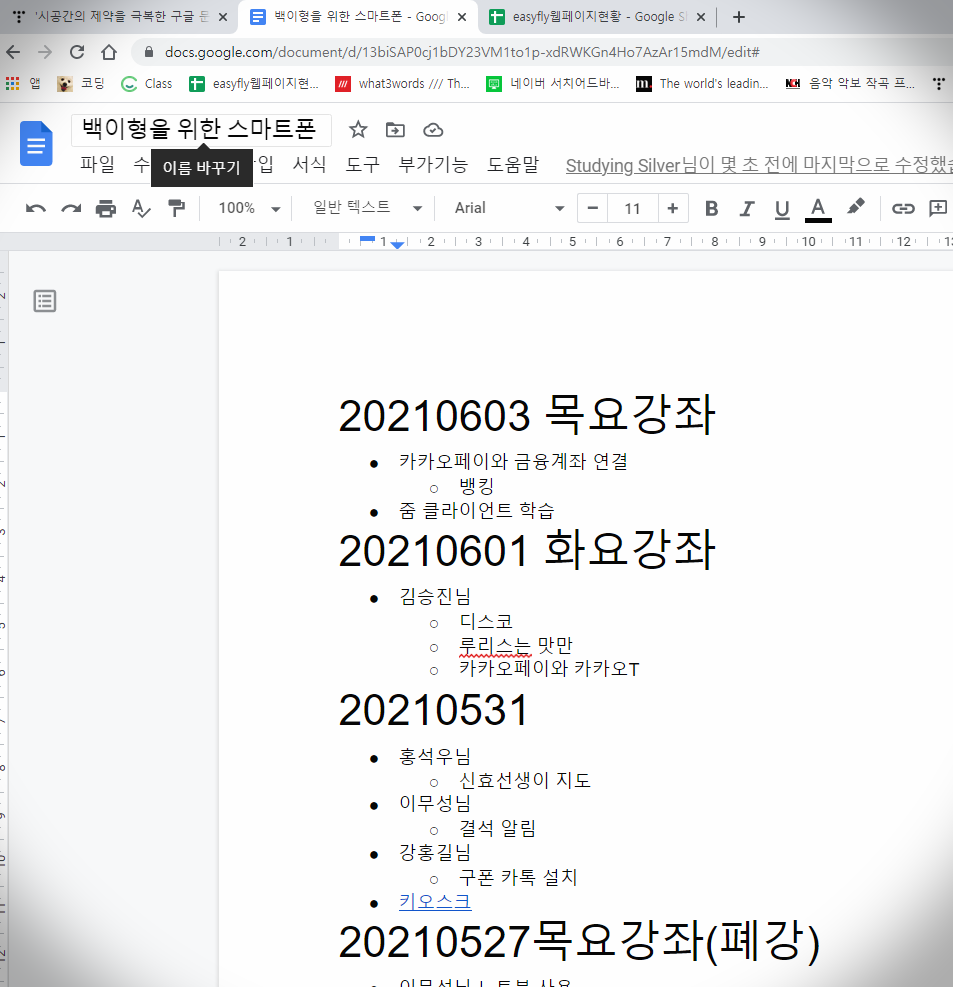This screenshot has width=953, height=987.
Task: Open easyfly웹페이지현 bookmark
Action: click(x=254, y=83)
